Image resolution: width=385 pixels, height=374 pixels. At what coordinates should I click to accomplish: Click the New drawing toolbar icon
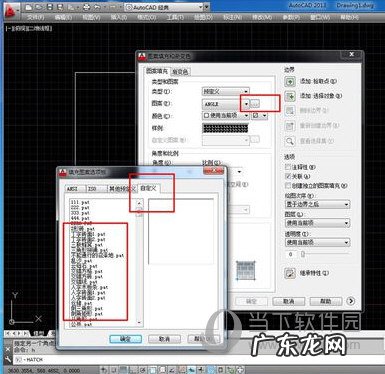click(x=29, y=7)
